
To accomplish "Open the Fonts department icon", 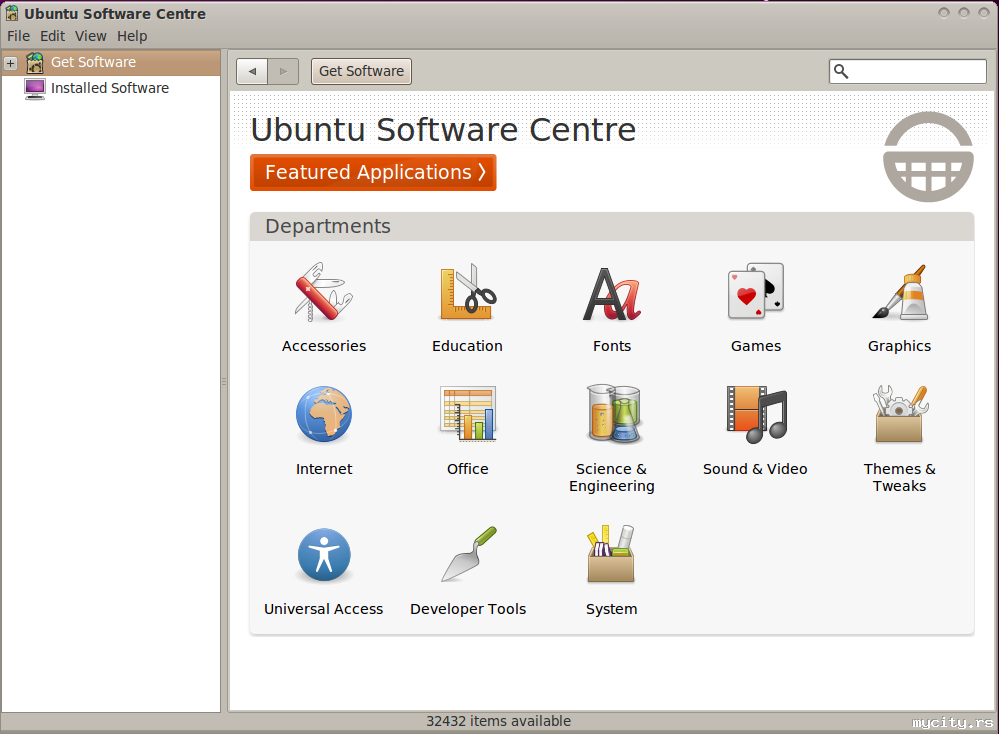I will click(x=612, y=294).
